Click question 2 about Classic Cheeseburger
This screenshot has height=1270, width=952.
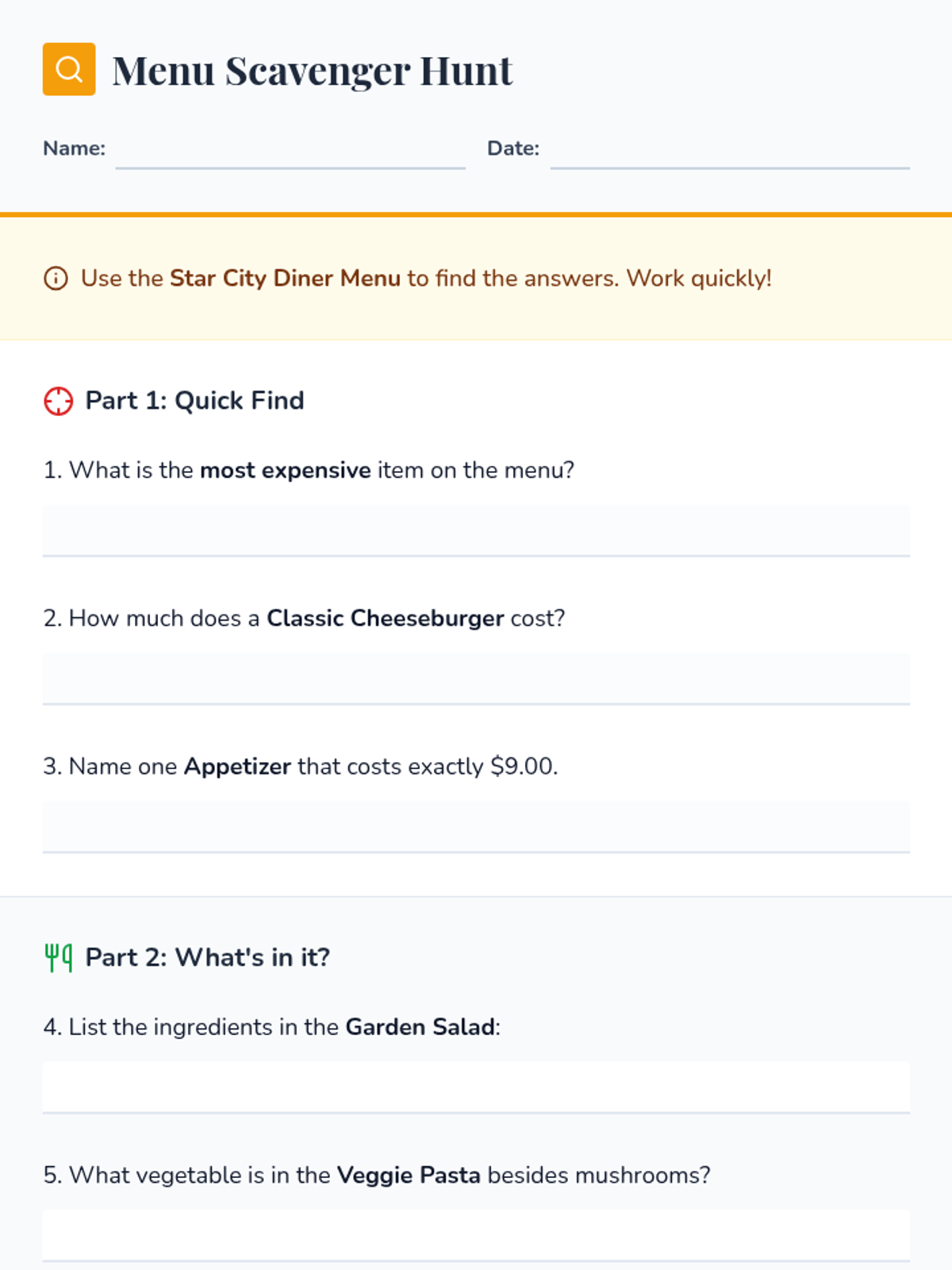coord(304,618)
